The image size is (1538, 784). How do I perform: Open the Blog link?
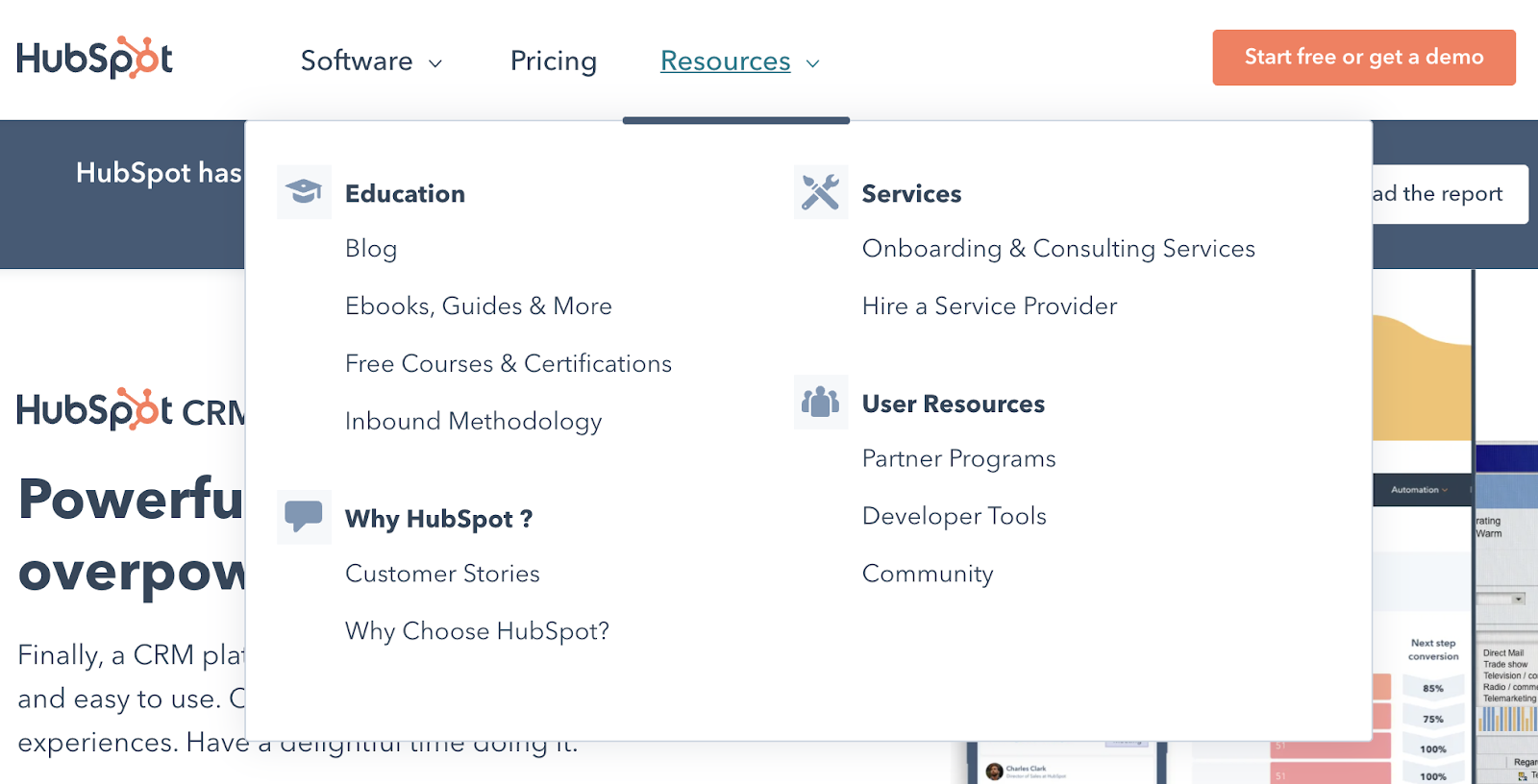pyautogui.click(x=371, y=249)
